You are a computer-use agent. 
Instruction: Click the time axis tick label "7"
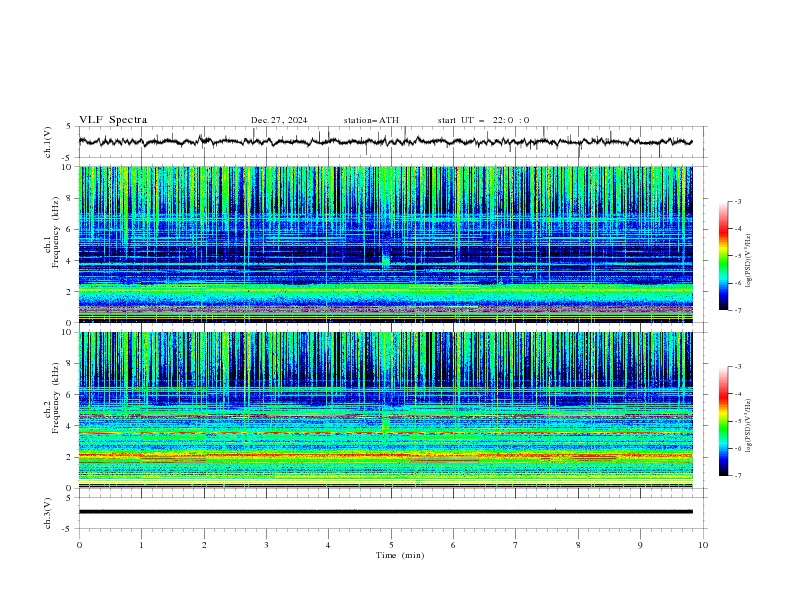pyautogui.click(x=516, y=545)
